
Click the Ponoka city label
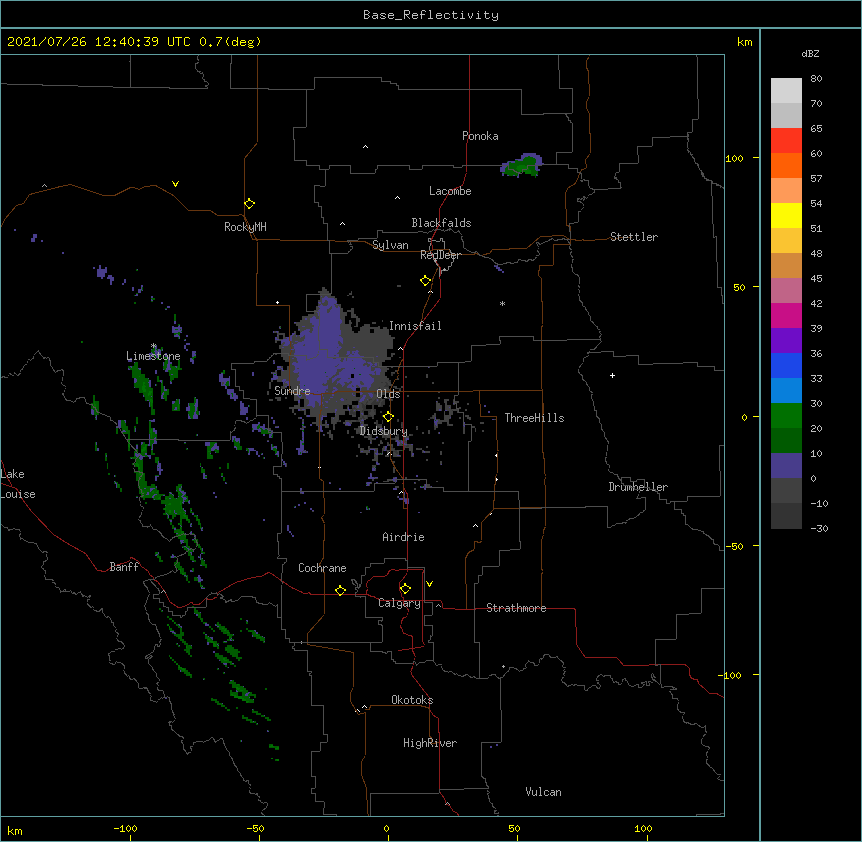[x=480, y=136]
